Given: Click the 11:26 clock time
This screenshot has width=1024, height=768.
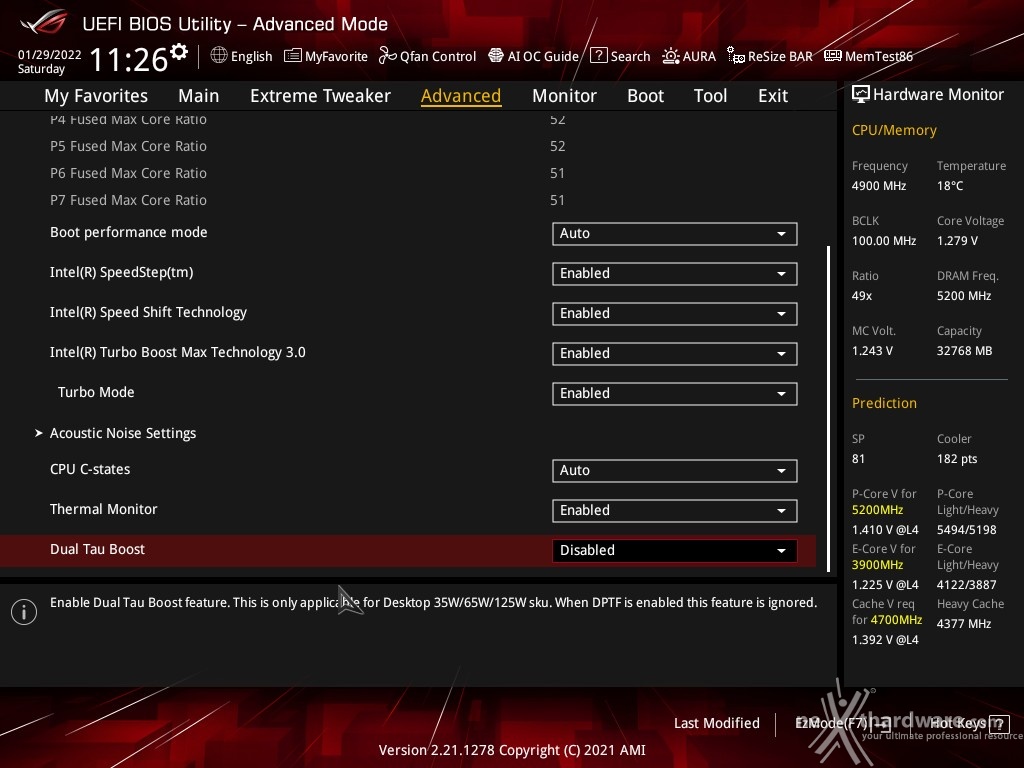Looking at the screenshot, I should pos(129,59).
